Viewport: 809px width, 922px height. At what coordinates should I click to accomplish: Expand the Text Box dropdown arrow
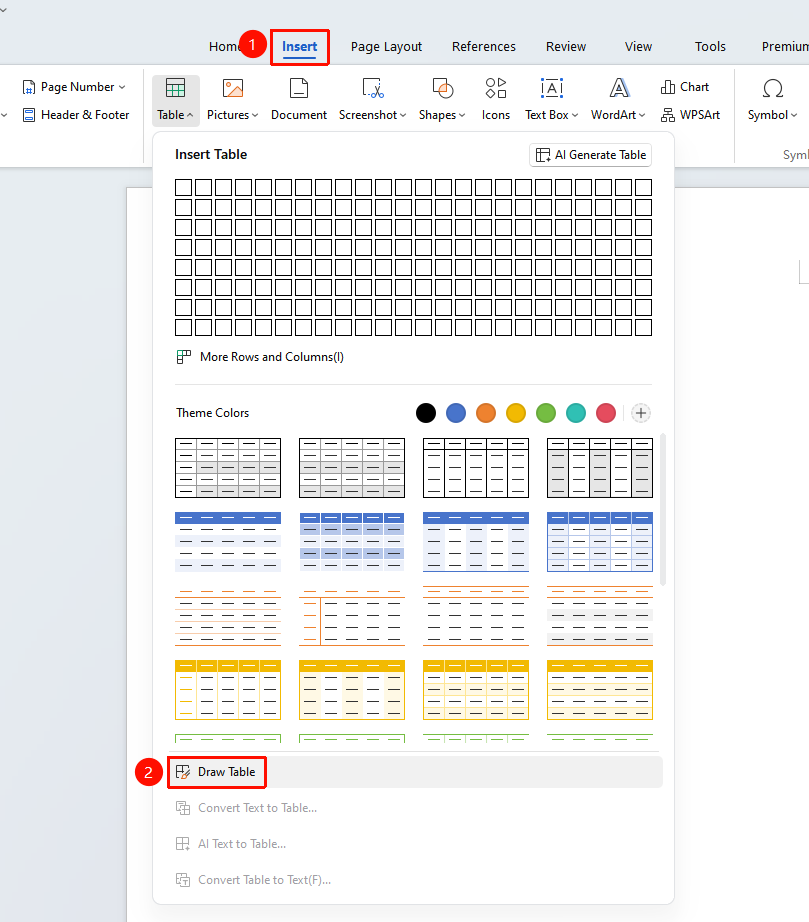pos(575,115)
